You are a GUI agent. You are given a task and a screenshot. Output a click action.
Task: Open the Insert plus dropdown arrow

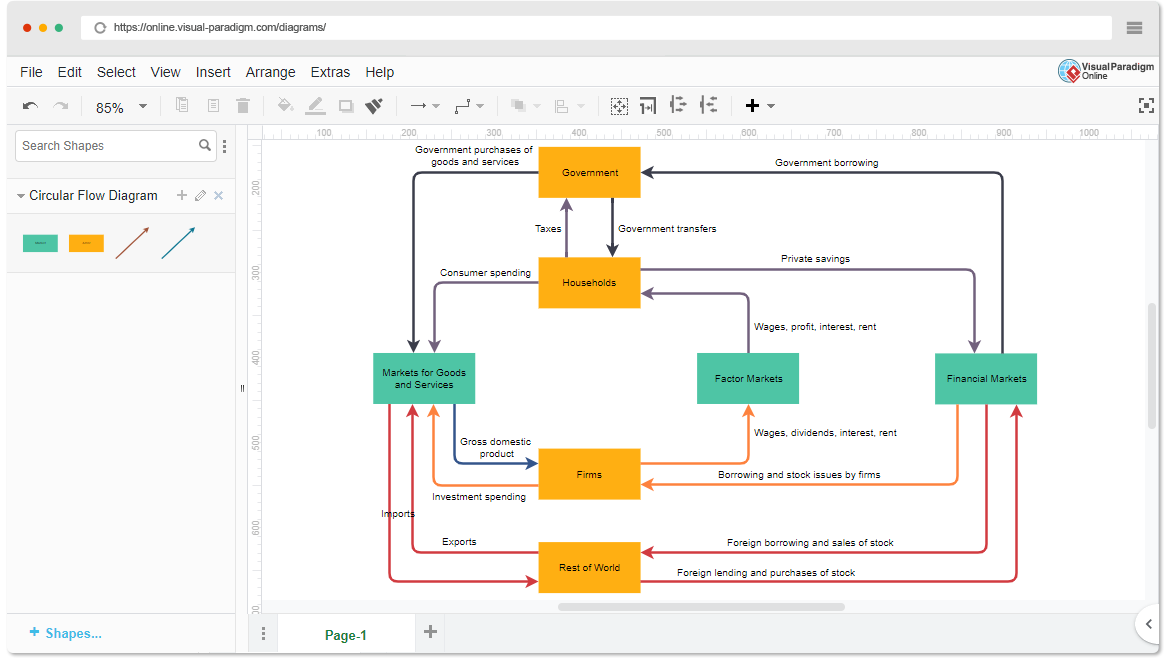[x=771, y=107]
